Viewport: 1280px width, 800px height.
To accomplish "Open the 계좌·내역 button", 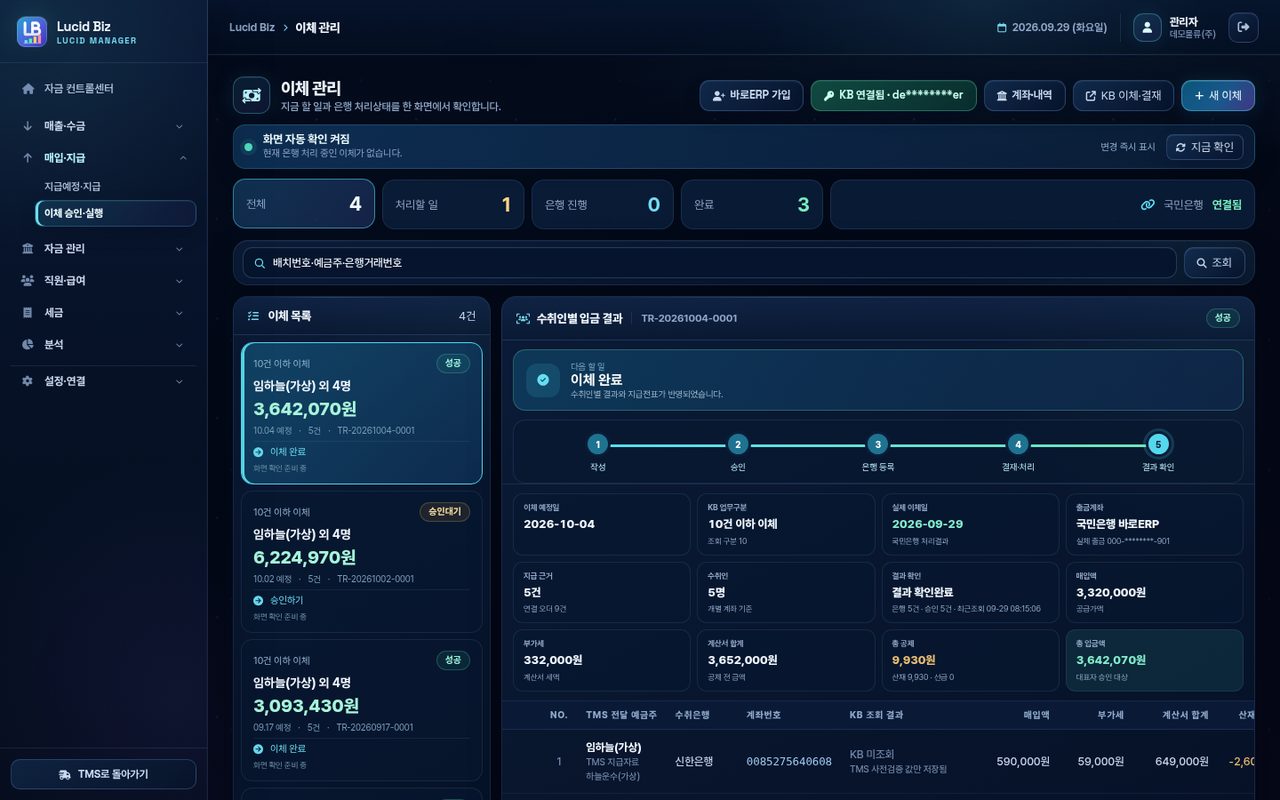I will pos(1024,96).
